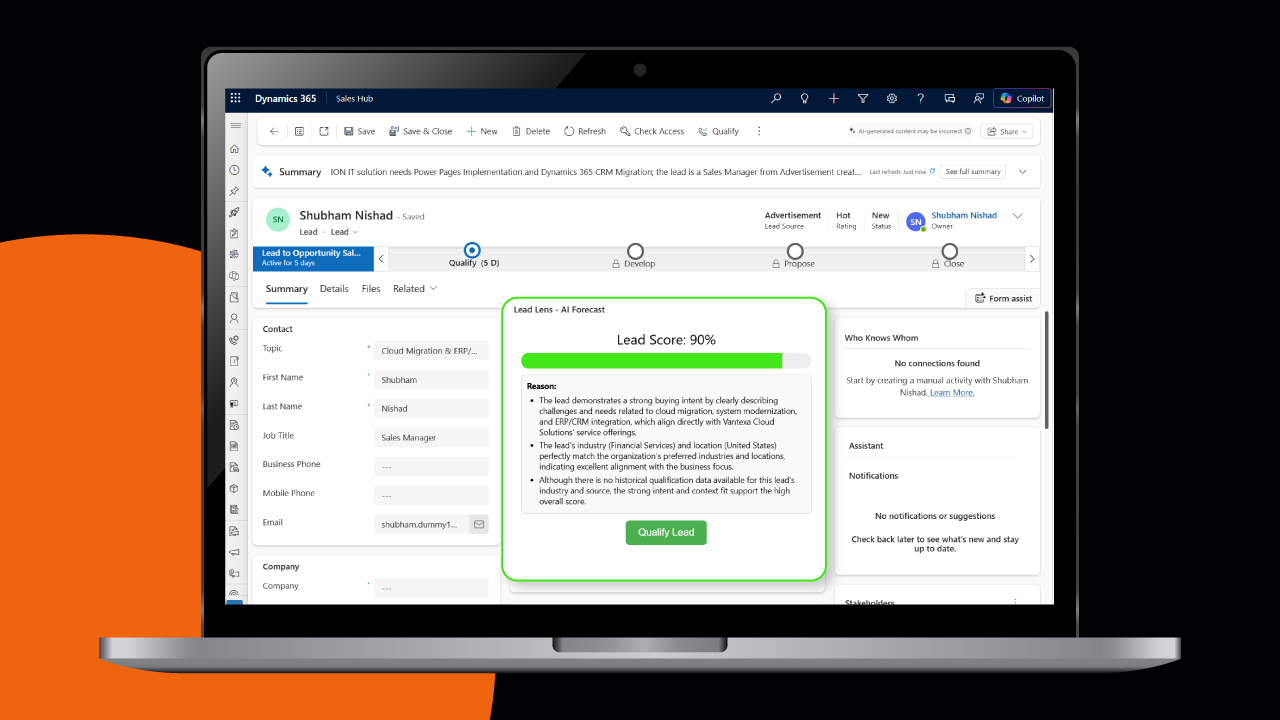Viewport: 1280px width, 720px height.
Task: Open the Learn More link
Action: point(952,393)
